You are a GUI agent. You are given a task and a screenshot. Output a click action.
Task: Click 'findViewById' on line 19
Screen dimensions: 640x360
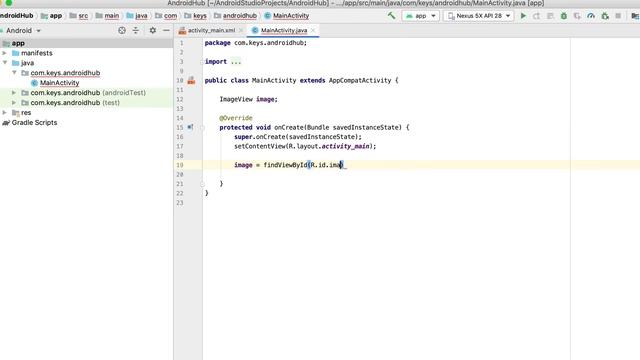[x=285, y=165]
